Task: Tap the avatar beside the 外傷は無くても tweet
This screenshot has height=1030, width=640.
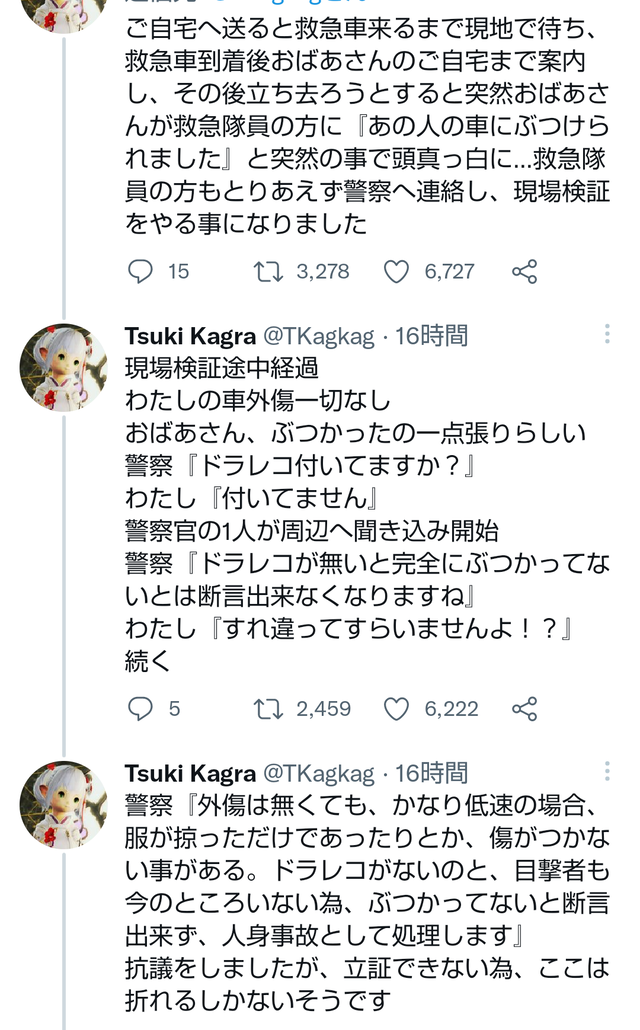Action: tap(63, 805)
